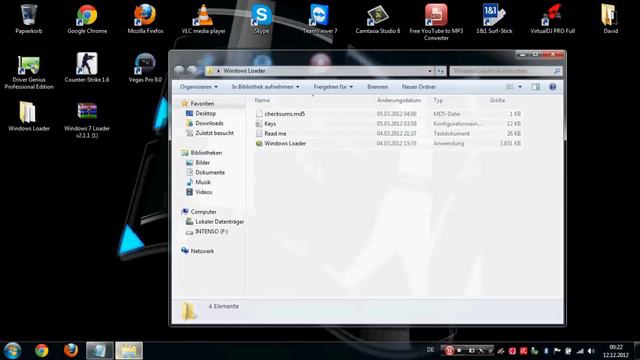Select the TeamViewer 7 shortcut
This screenshot has width=640, height=360.
coord(320,19)
